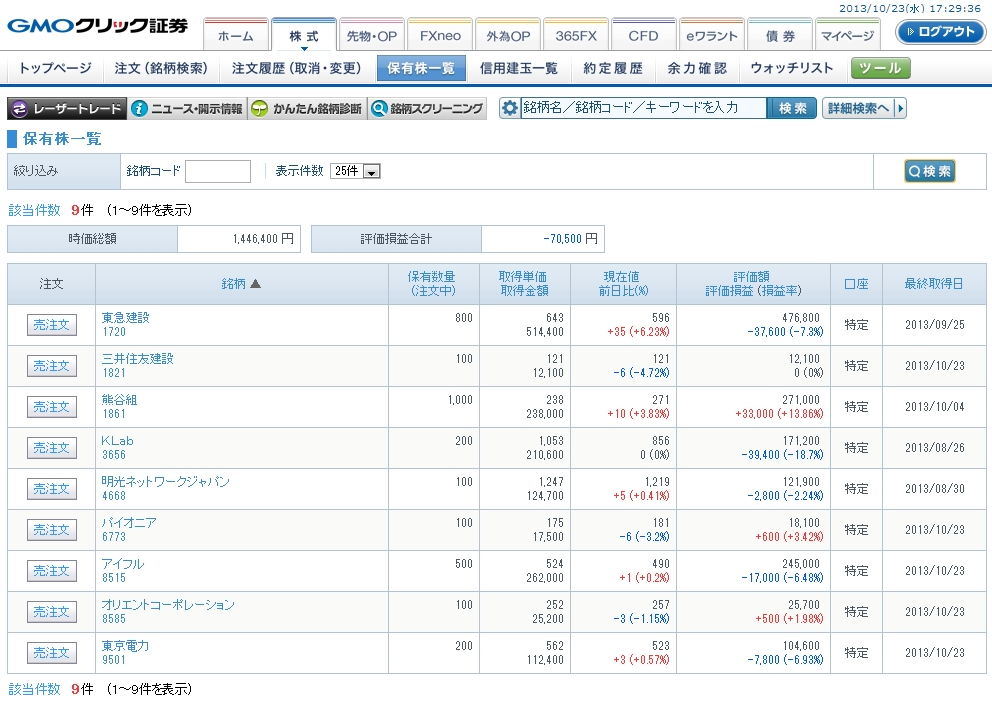The image size is (992, 709).
Task: Click the gear icon beside stock search
Action: click(510, 108)
